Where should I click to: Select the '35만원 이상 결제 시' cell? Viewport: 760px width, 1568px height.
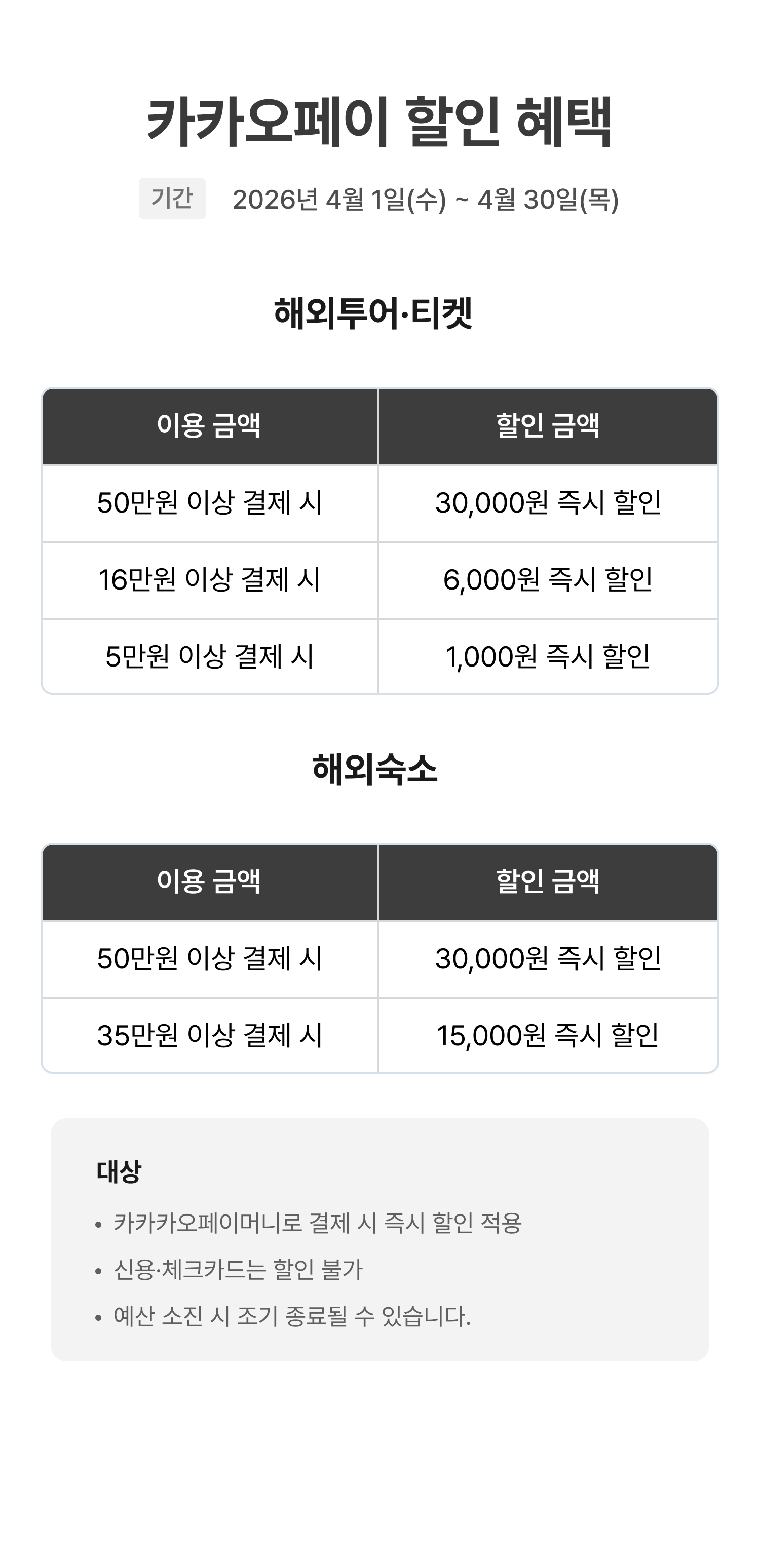point(209,1035)
